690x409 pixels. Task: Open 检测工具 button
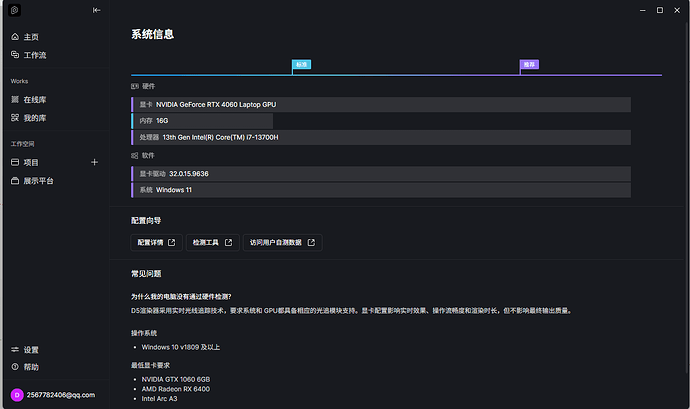(x=213, y=243)
